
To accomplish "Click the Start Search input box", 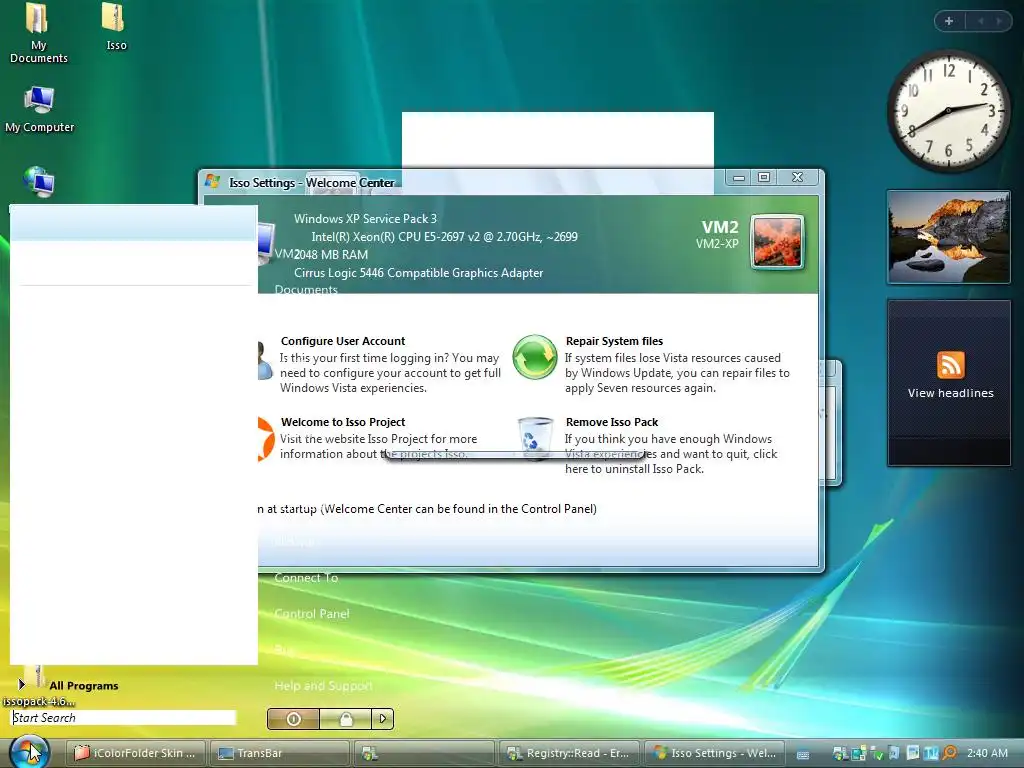I will coord(123,718).
